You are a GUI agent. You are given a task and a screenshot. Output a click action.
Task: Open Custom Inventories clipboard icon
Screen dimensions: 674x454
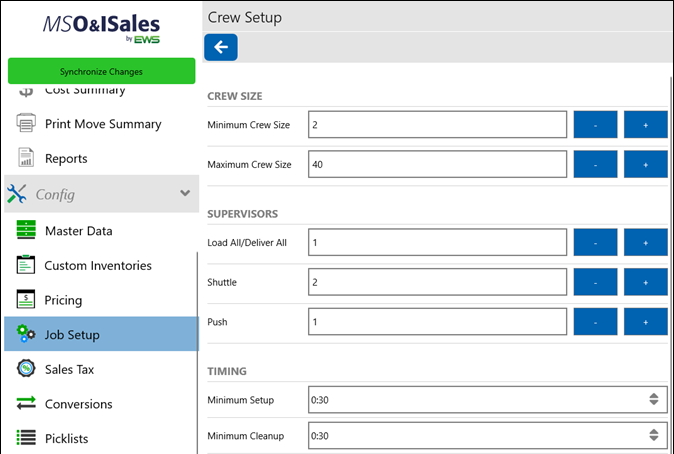click(27, 265)
